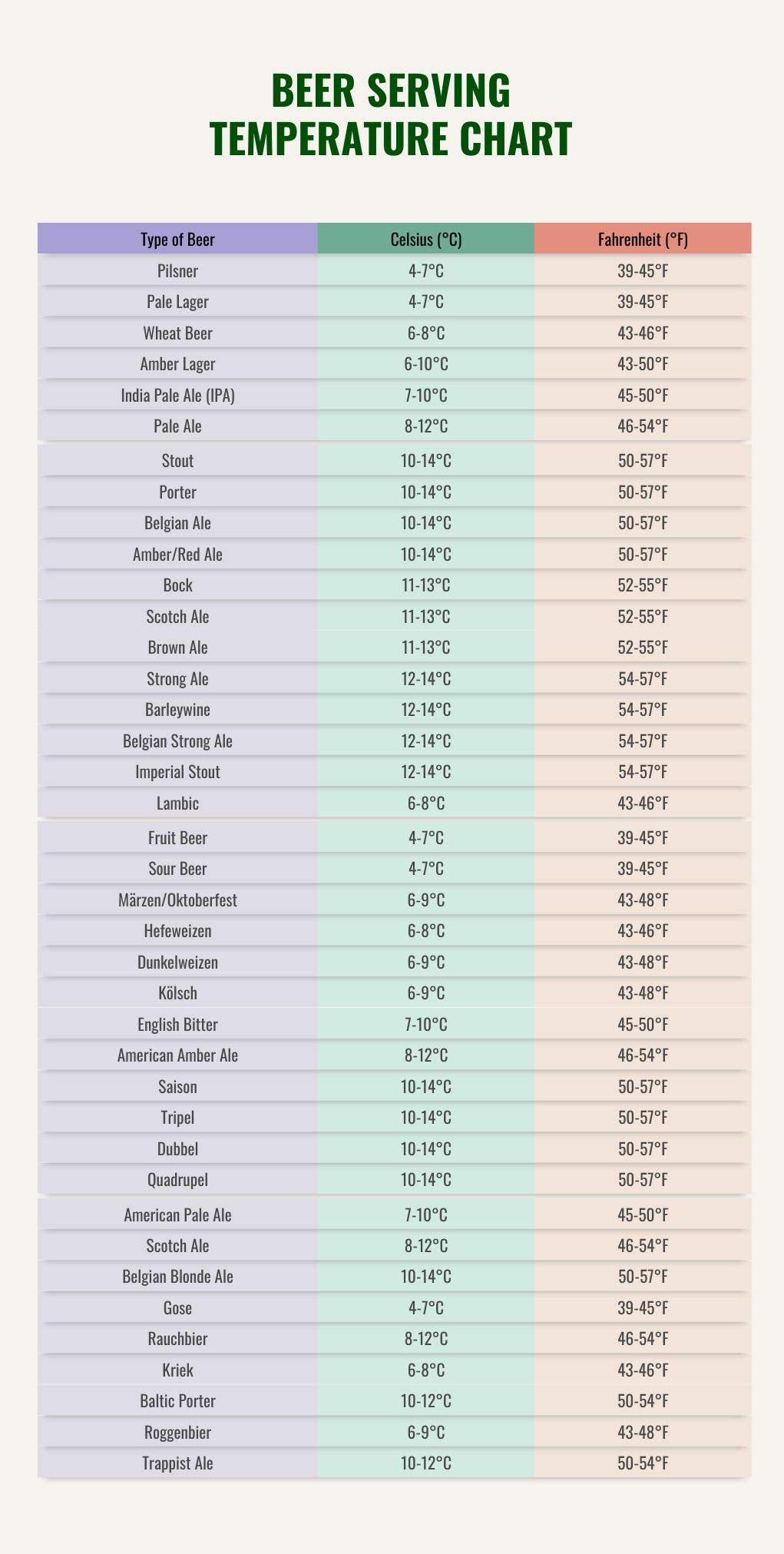Click the Imperial Stout row label
784x1554 pixels.
point(177,772)
